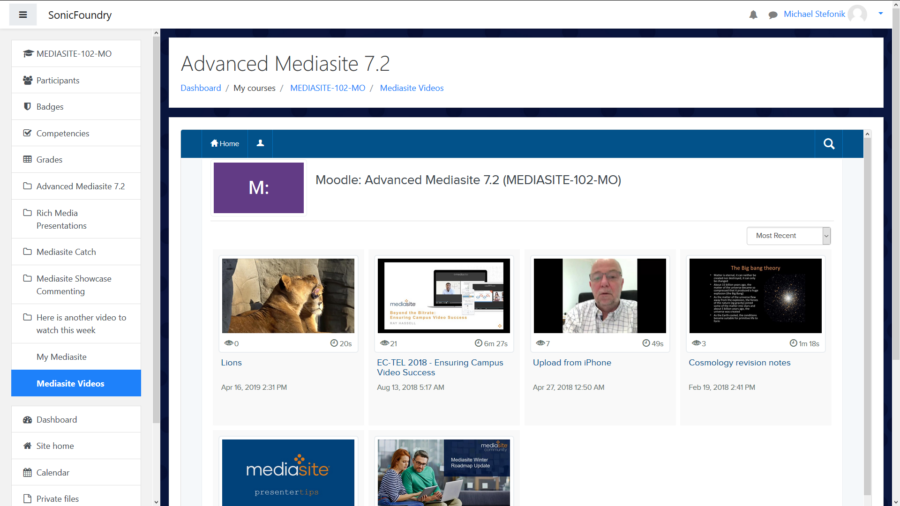Expand the user menu dropdown arrow
Viewport: 900px width, 506px height.
(x=880, y=13)
